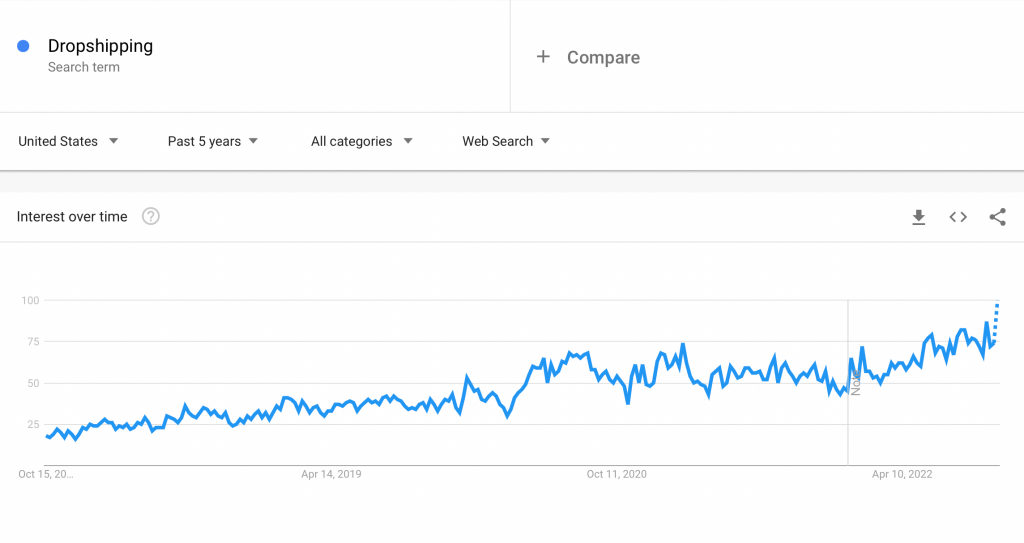Click the blue Dropshipping color dot
Image resolution: width=1024 pixels, height=543 pixels.
(23, 46)
